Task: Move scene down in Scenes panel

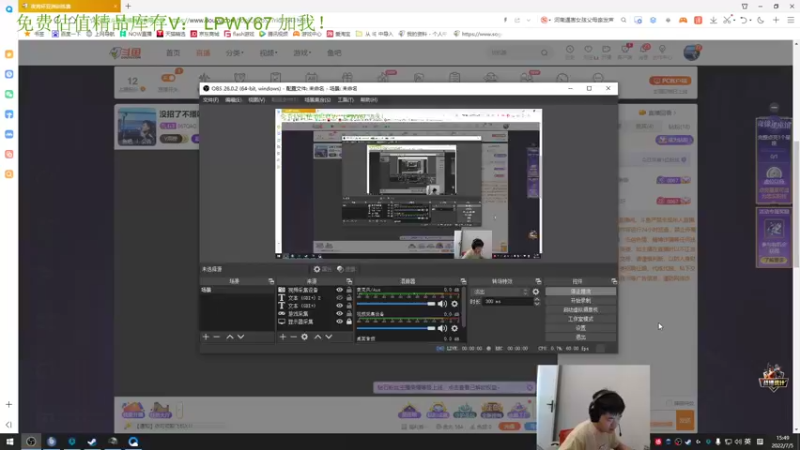Action: pos(241,337)
